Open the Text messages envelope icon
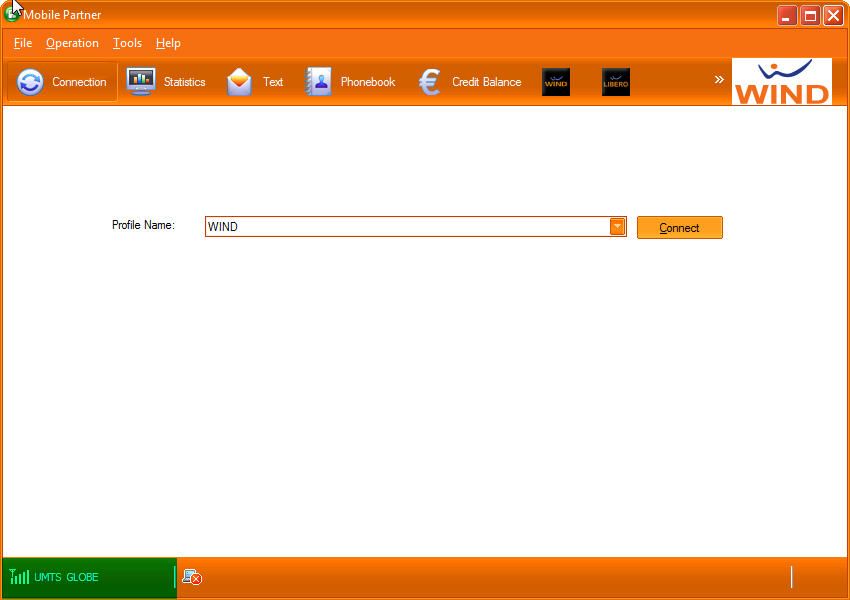850x600 pixels. pos(239,82)
